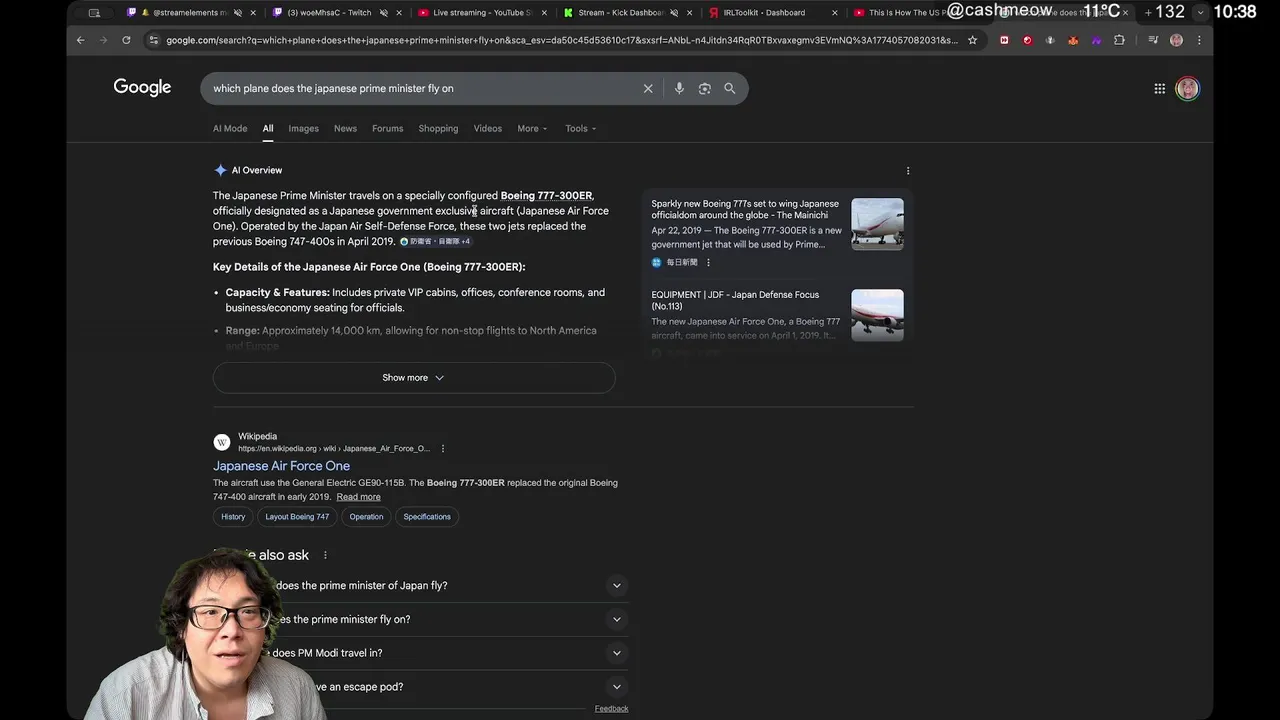Image resolution: width=1280 pixels, height=720 pixels.
Task: Reload the page with the refresh icon
Action: point(126,40)
